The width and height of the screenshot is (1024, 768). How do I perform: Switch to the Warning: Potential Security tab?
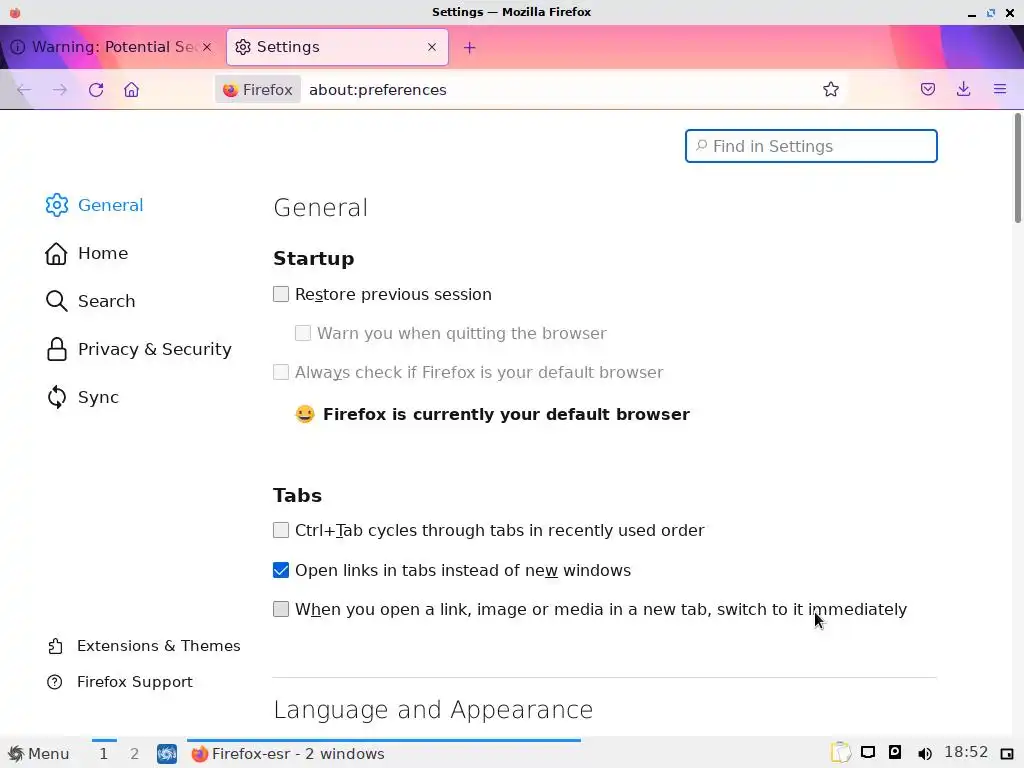(111, 47)
